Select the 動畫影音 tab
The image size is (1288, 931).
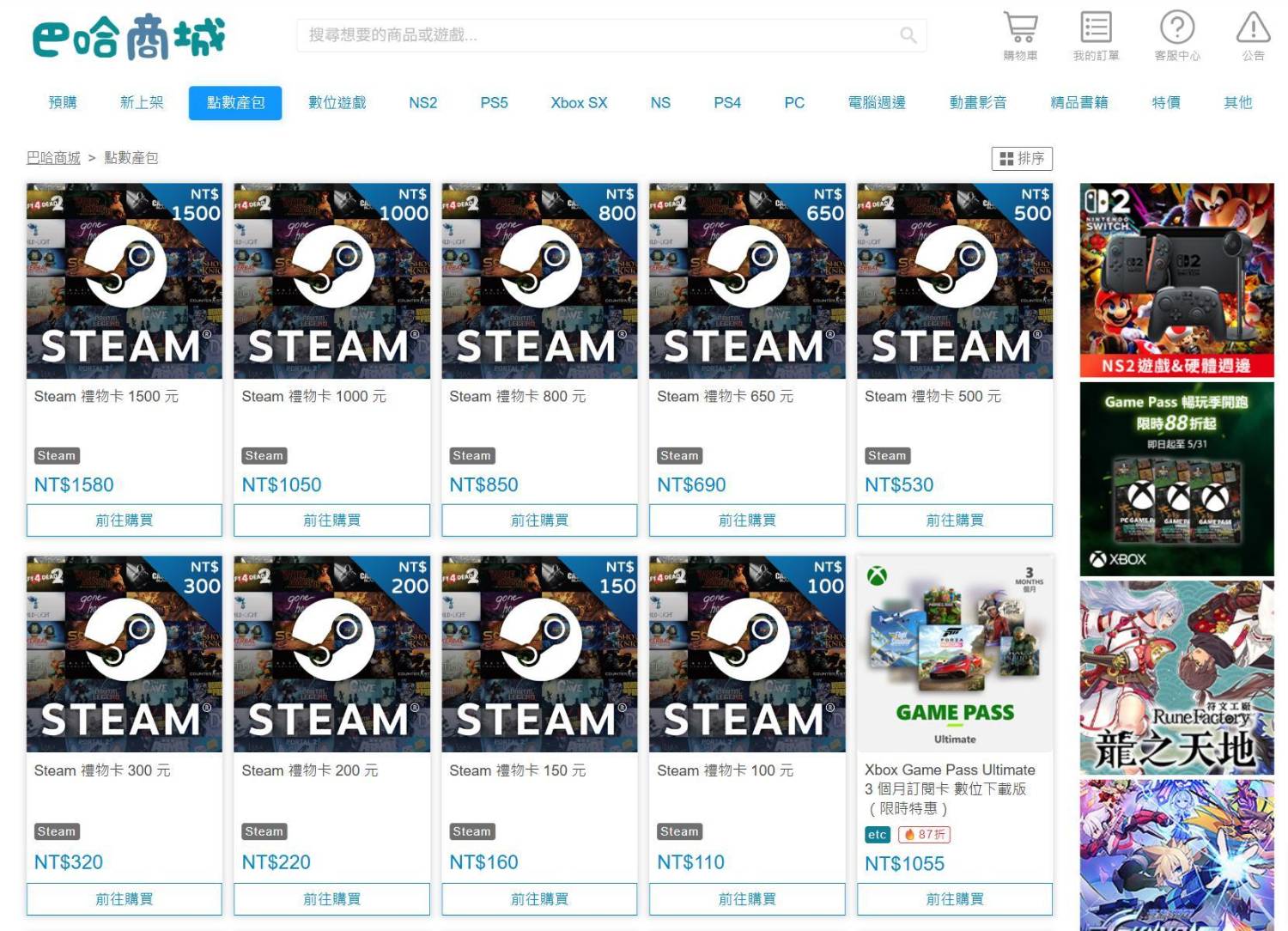[x=978, y=103]
